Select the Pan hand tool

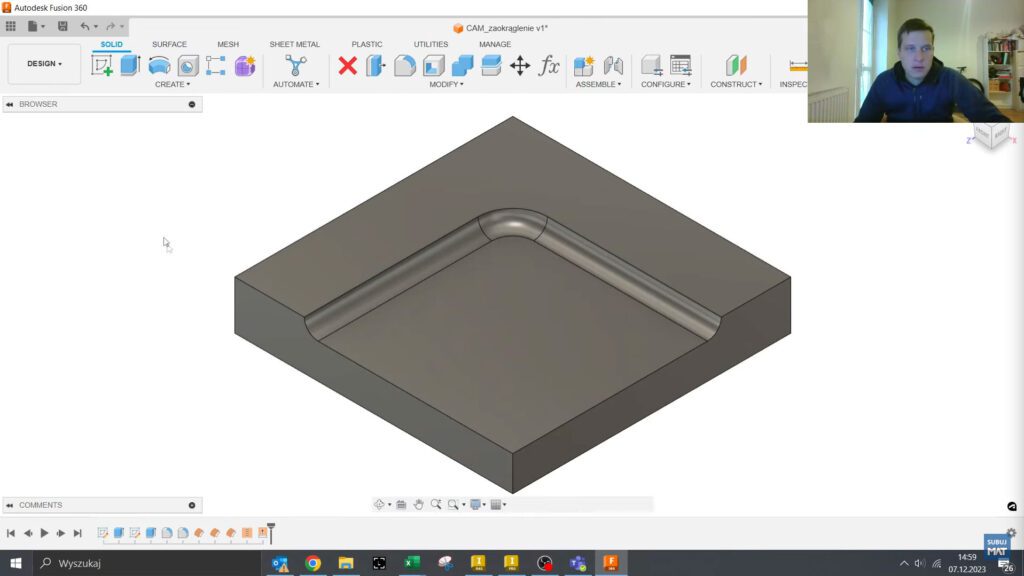coord(419,505)
